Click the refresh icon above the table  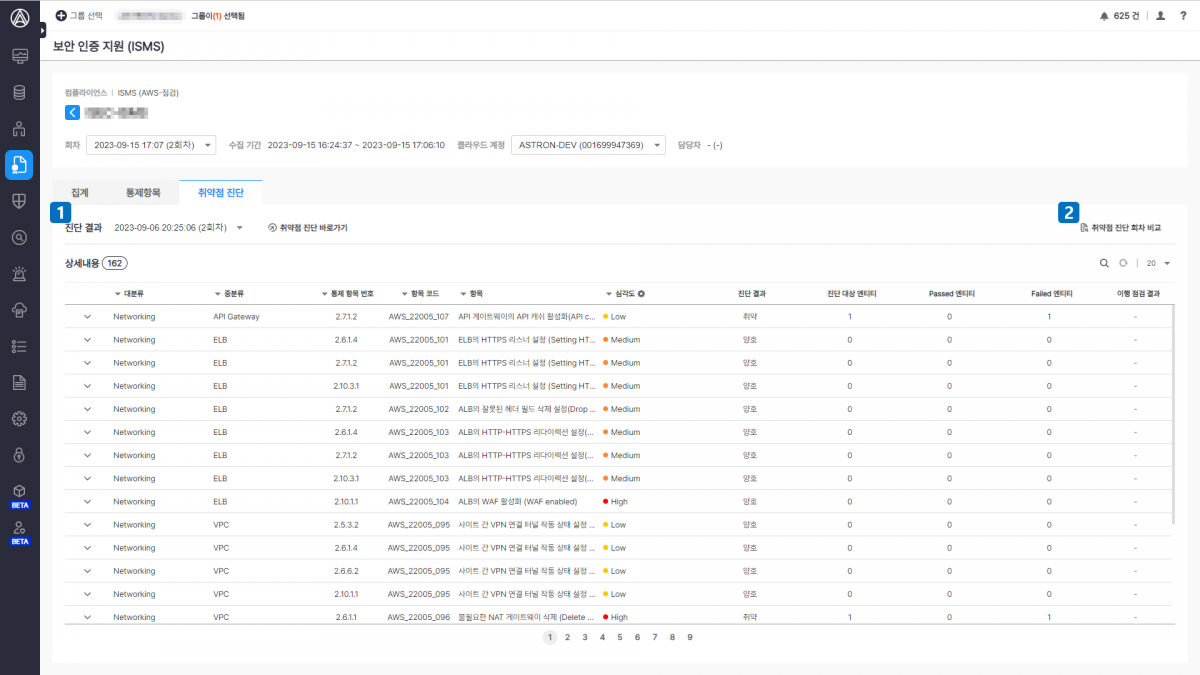pyautogui.click(x=1123, y=263)
